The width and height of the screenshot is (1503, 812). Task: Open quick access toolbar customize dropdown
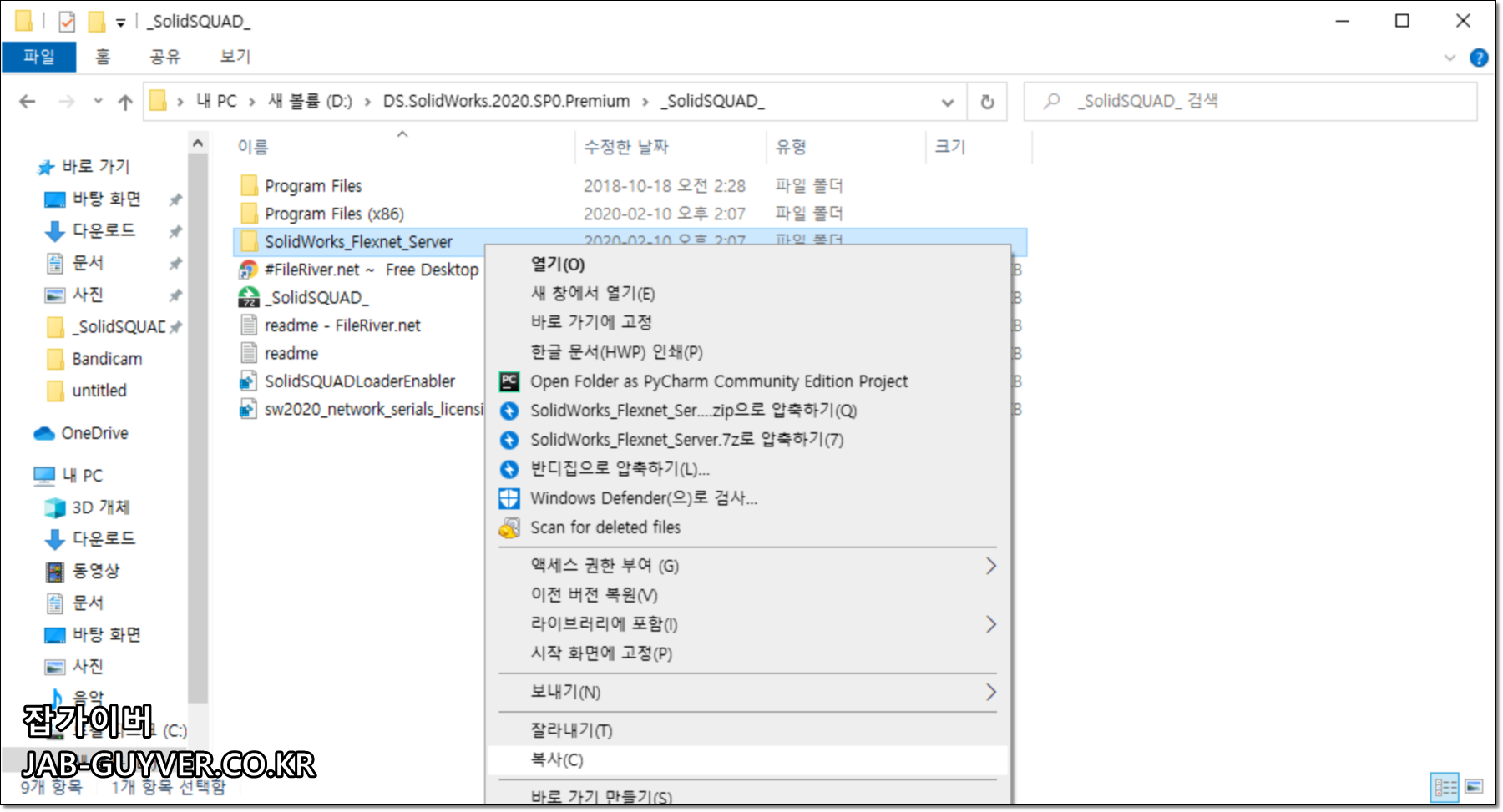coord(121,23)
